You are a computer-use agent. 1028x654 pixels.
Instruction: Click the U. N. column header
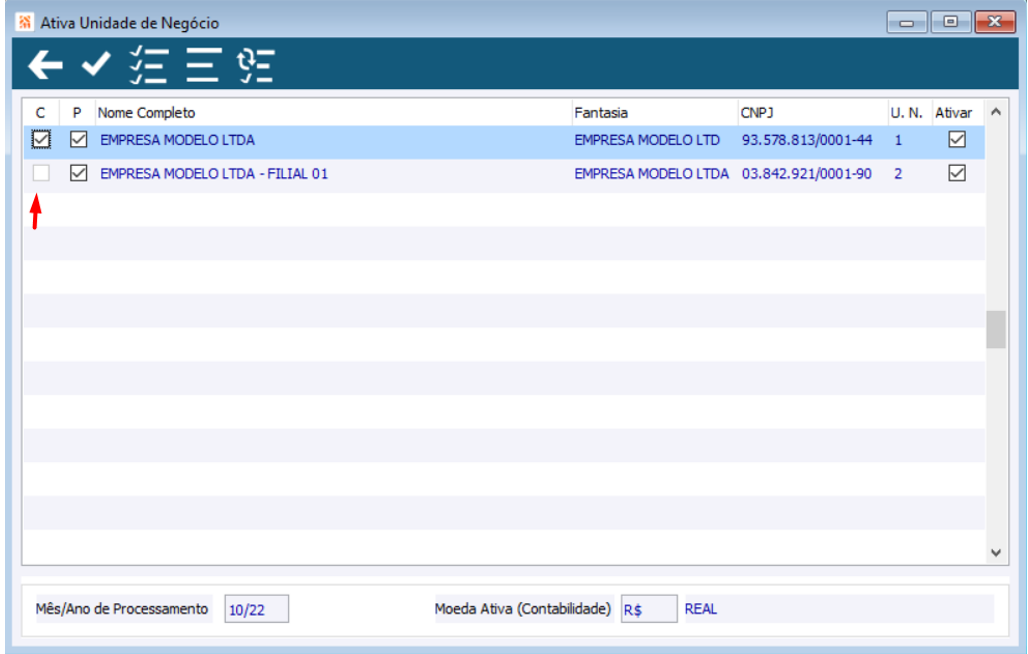(910, 113)
